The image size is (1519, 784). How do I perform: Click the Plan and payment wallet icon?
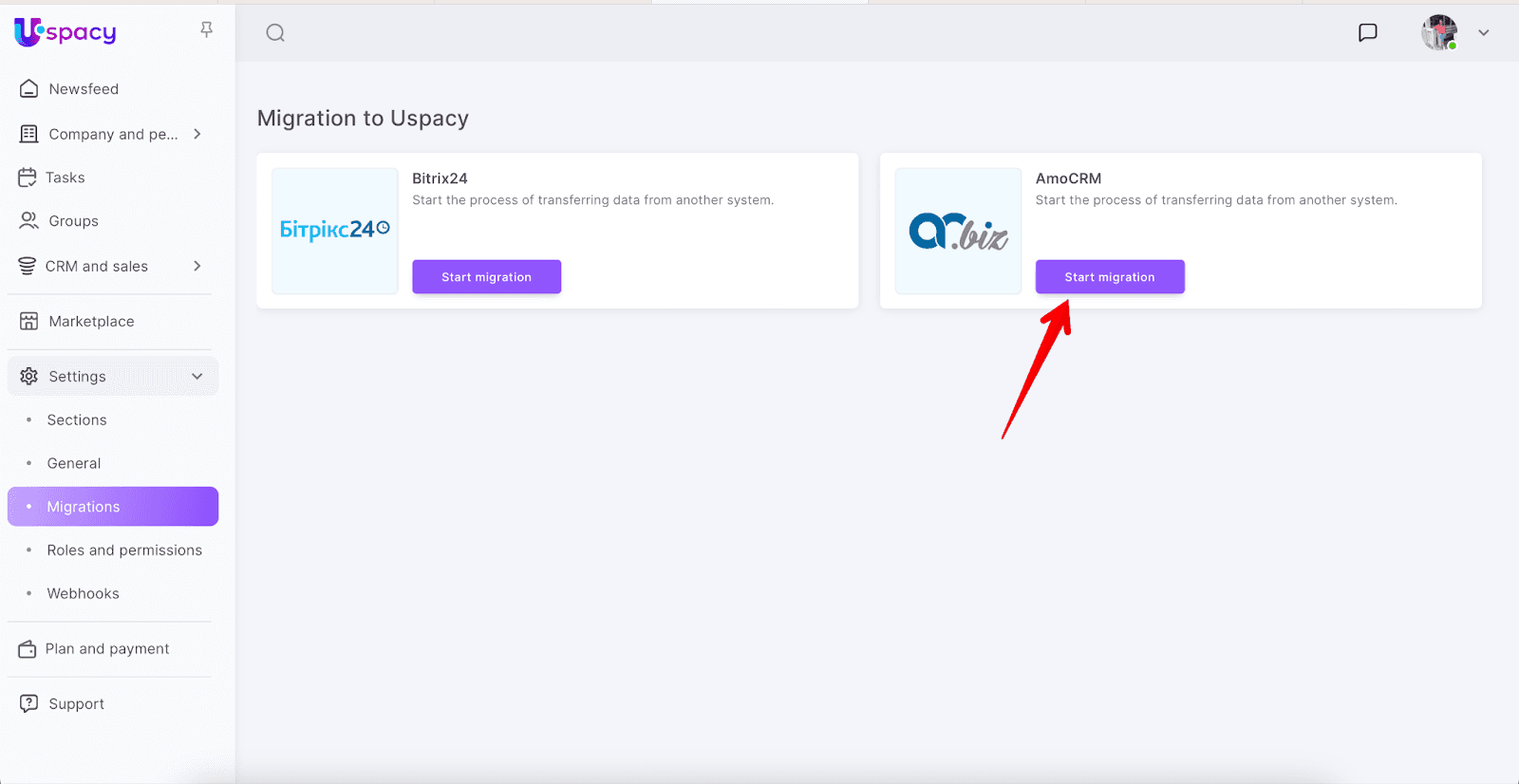tap(28, 649)
